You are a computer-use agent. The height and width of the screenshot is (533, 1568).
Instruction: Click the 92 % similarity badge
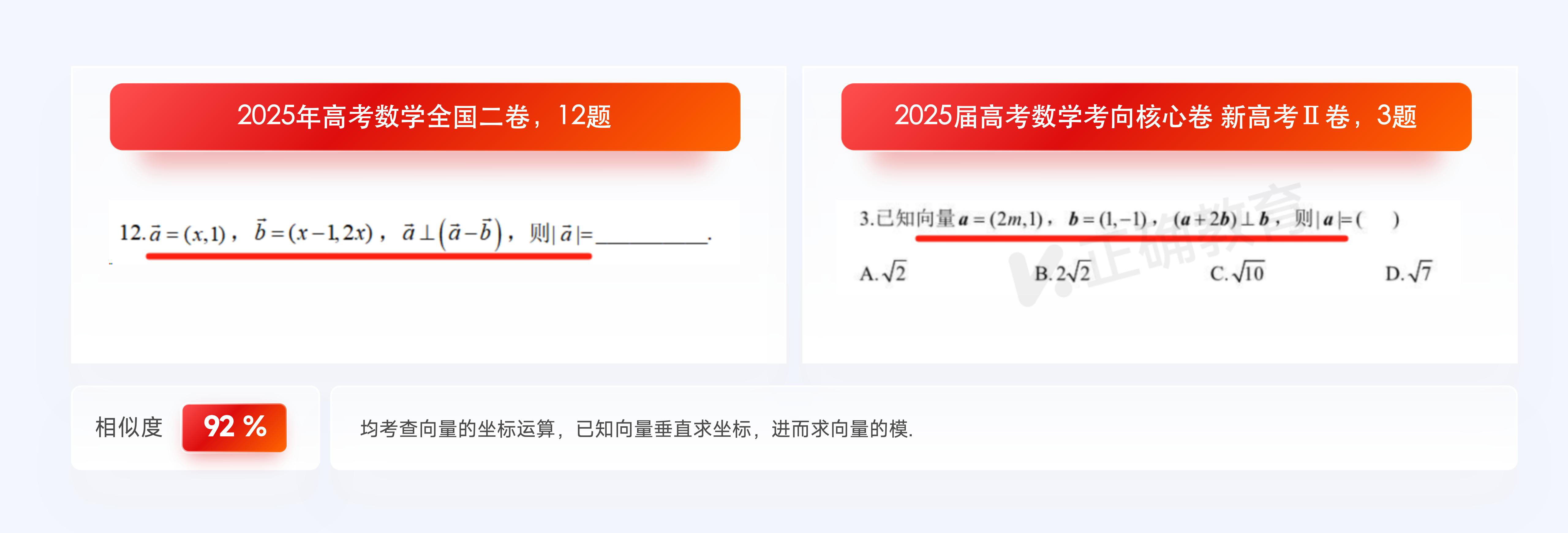click(x=234, y=427)
